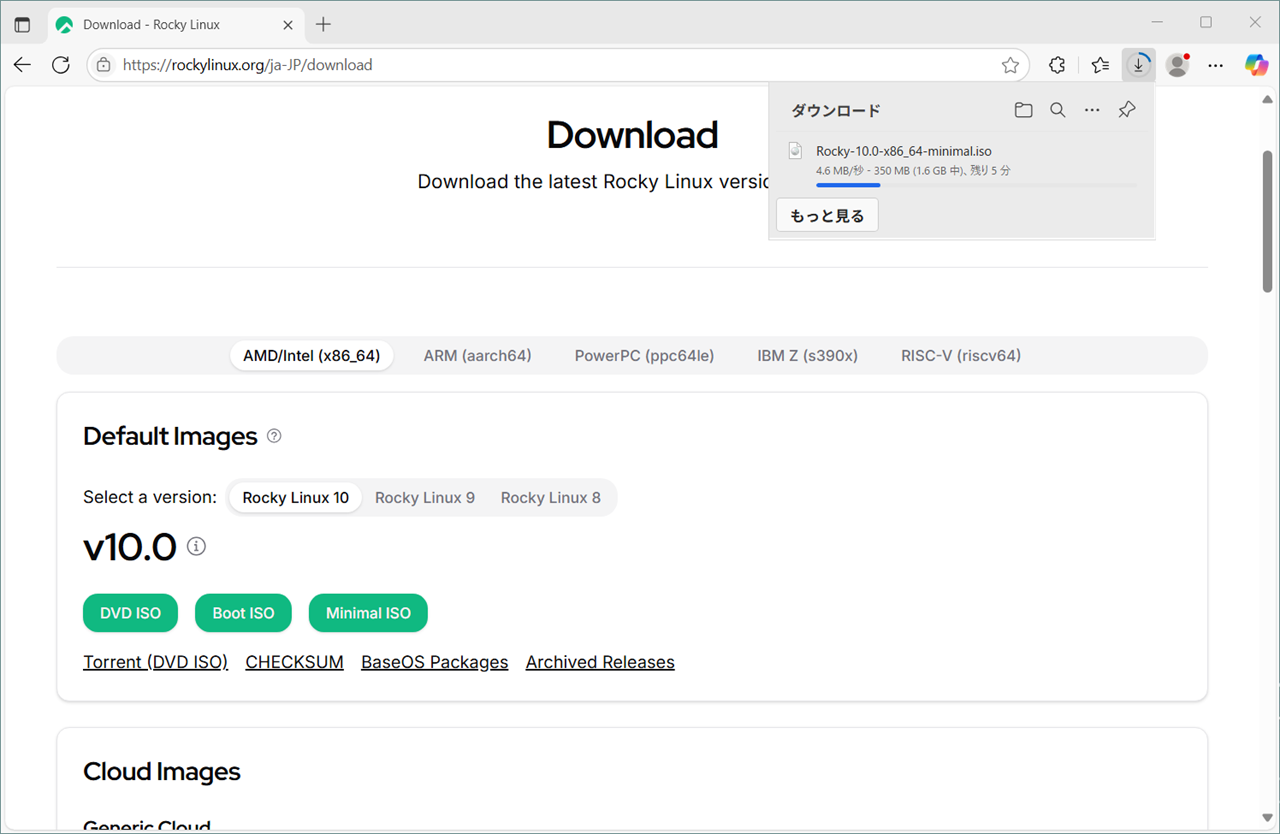Click the Default Images help icon
Screen dimensions: 1280x834
[x=274, y=436]
